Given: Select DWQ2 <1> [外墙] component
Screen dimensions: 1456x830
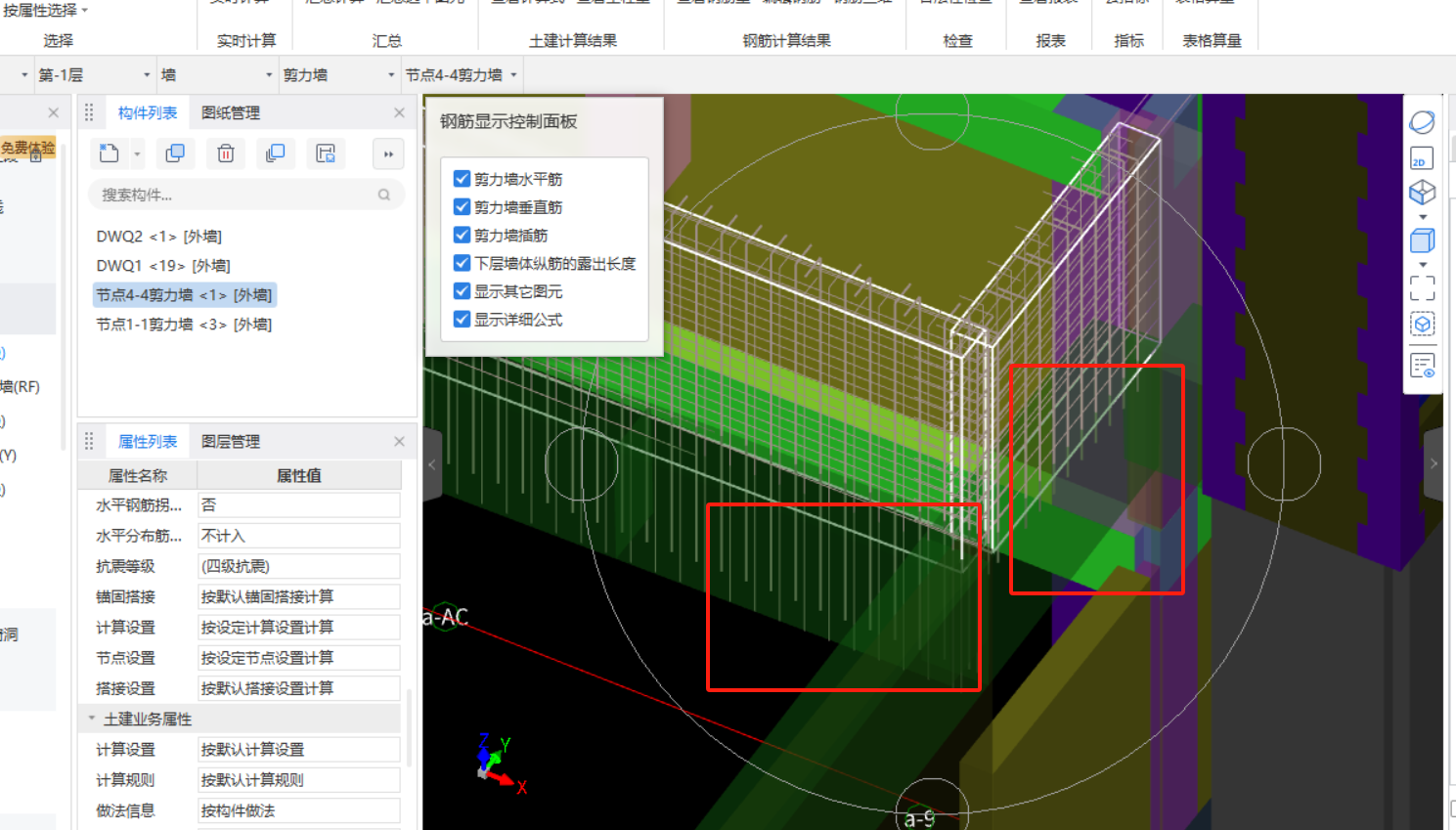Looking at the screenshot, I should [x=159, y=236].
